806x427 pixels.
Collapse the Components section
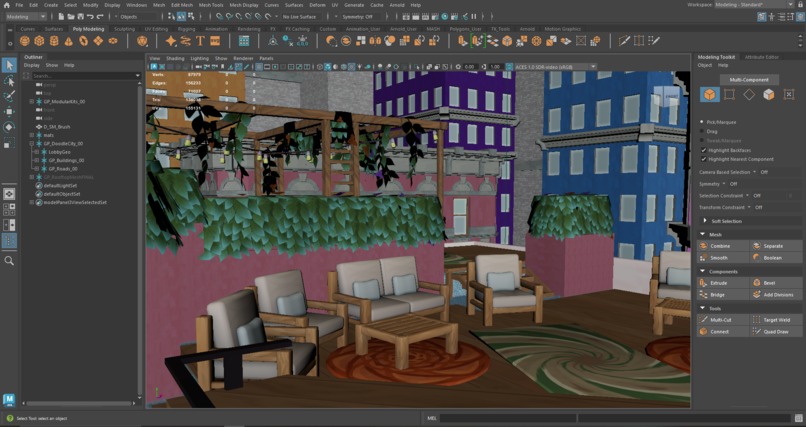(x=702, y=271)
